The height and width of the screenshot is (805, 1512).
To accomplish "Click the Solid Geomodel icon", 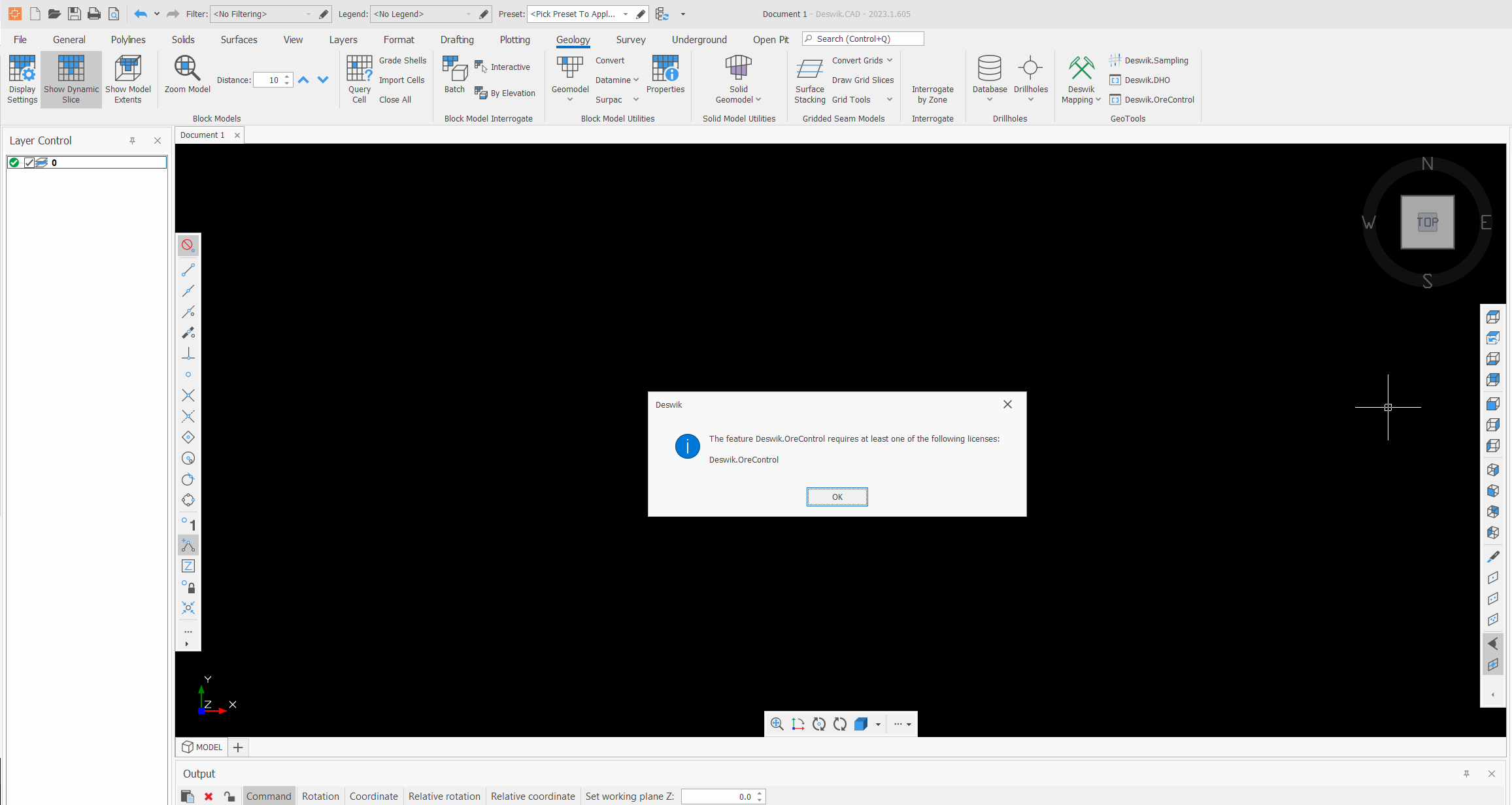I will 738,69.
